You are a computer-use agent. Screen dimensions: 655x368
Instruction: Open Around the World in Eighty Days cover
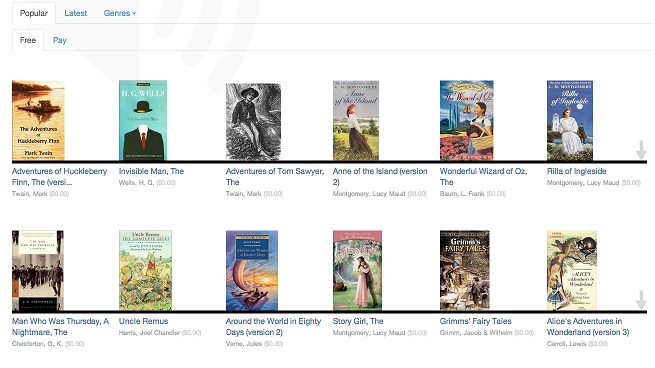[x=252, y=270]
